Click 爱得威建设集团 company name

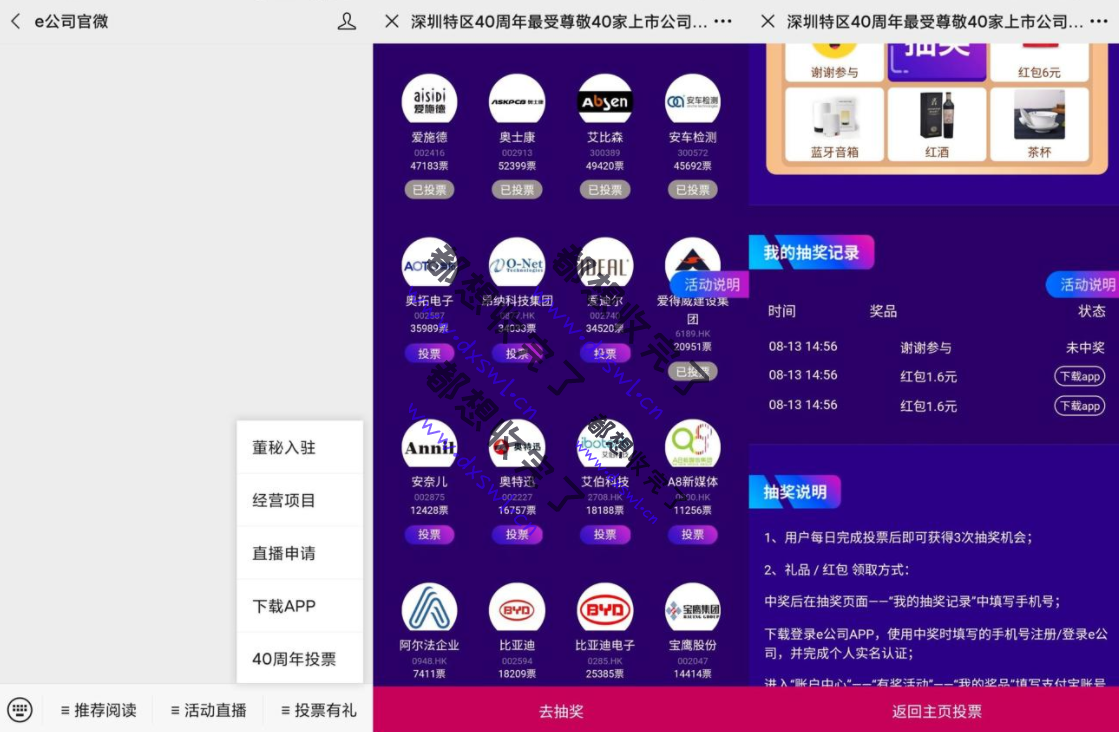click(x=692, y=310)
